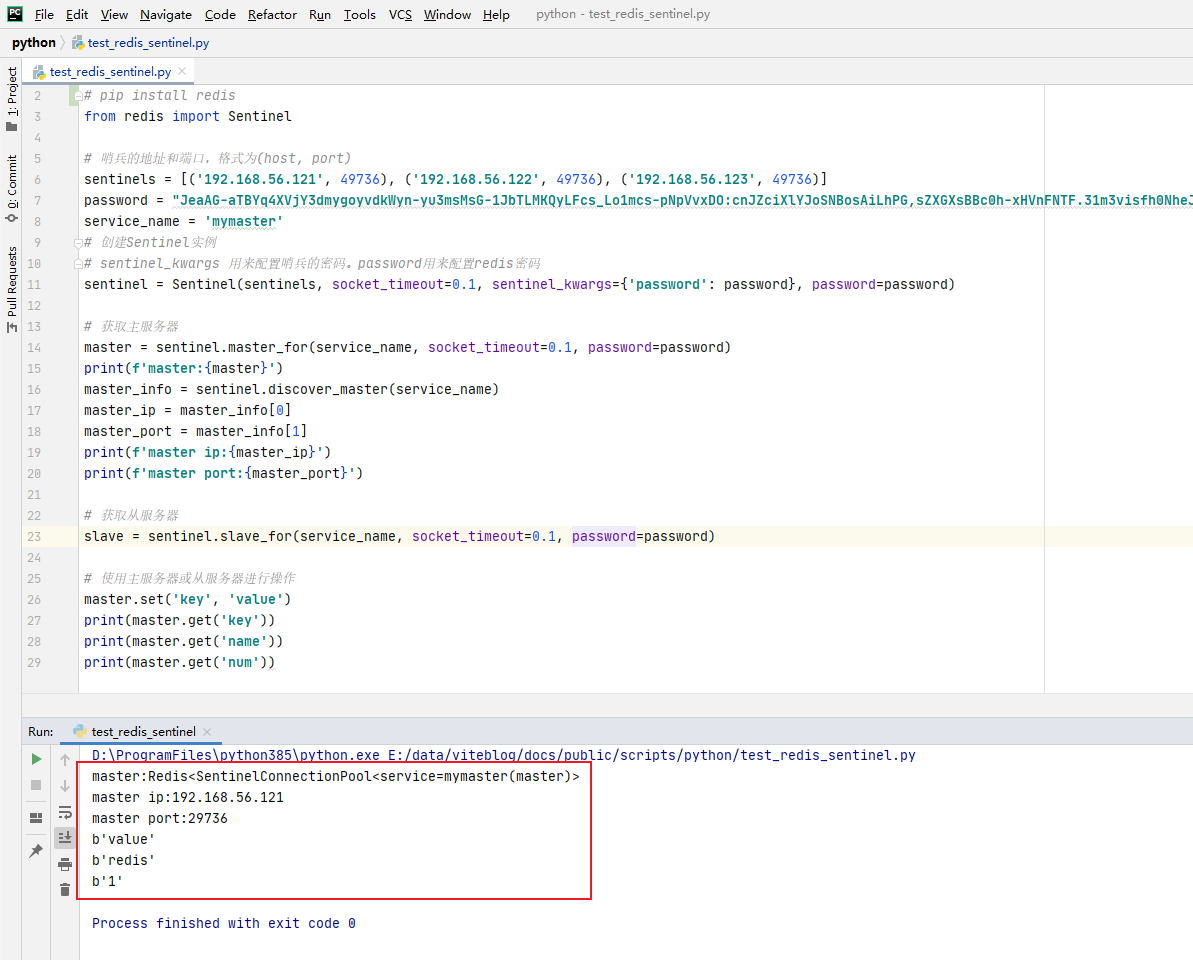Click the master.set('key', 'value') line
1193x960 pixels.
pos(187,599)
